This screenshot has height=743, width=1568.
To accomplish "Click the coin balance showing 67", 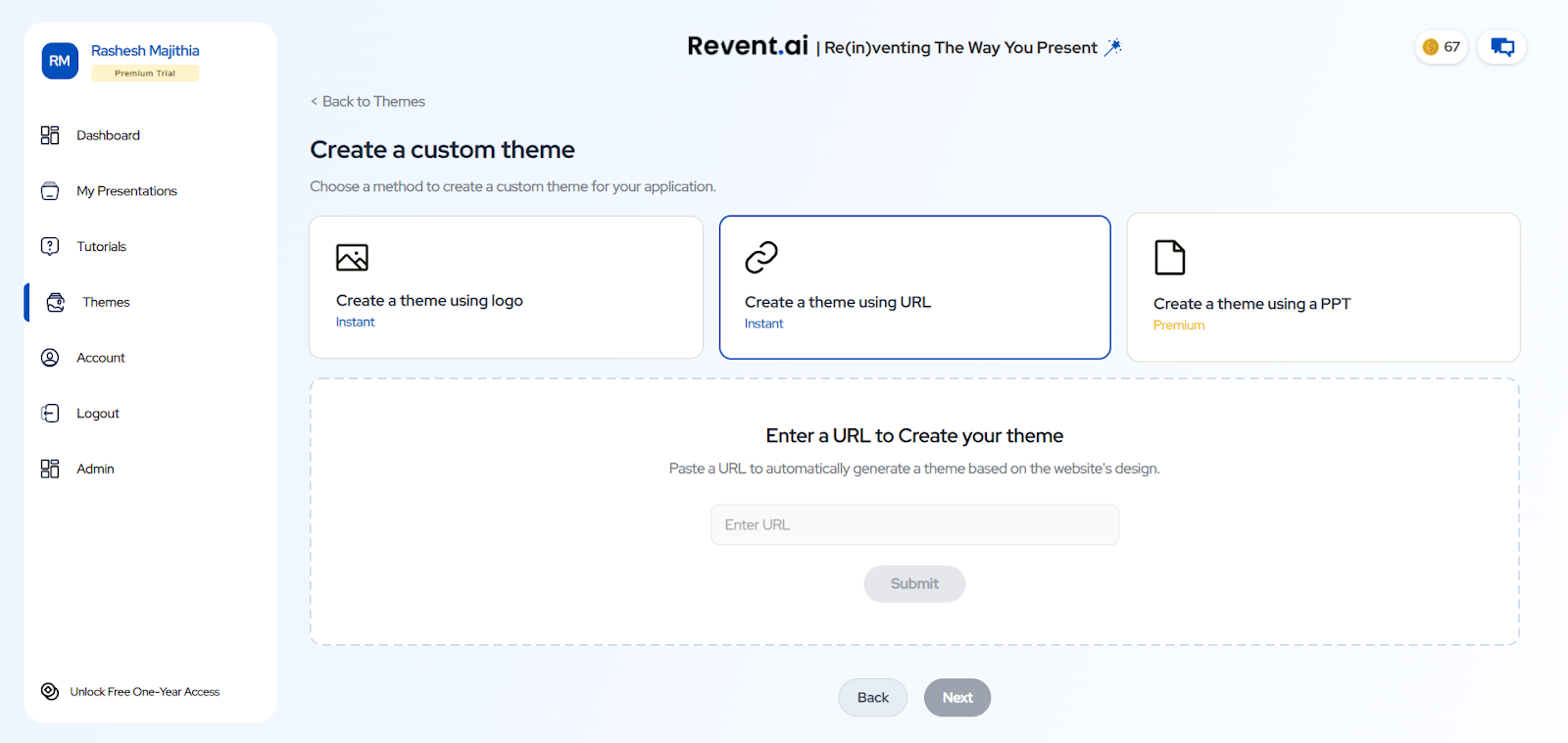I will (x=1440, y=46).
